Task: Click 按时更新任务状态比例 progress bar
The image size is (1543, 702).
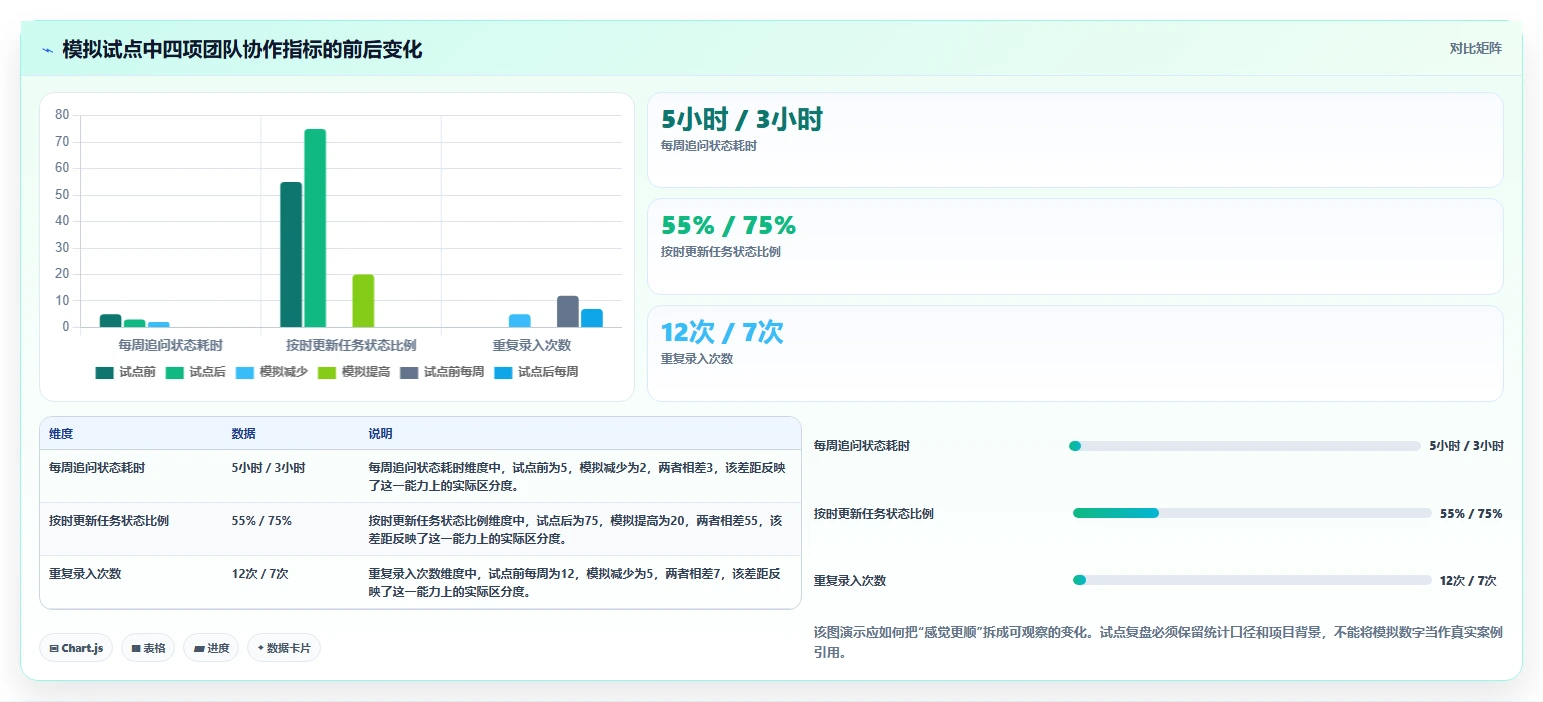Action: tap(1252, 513)
